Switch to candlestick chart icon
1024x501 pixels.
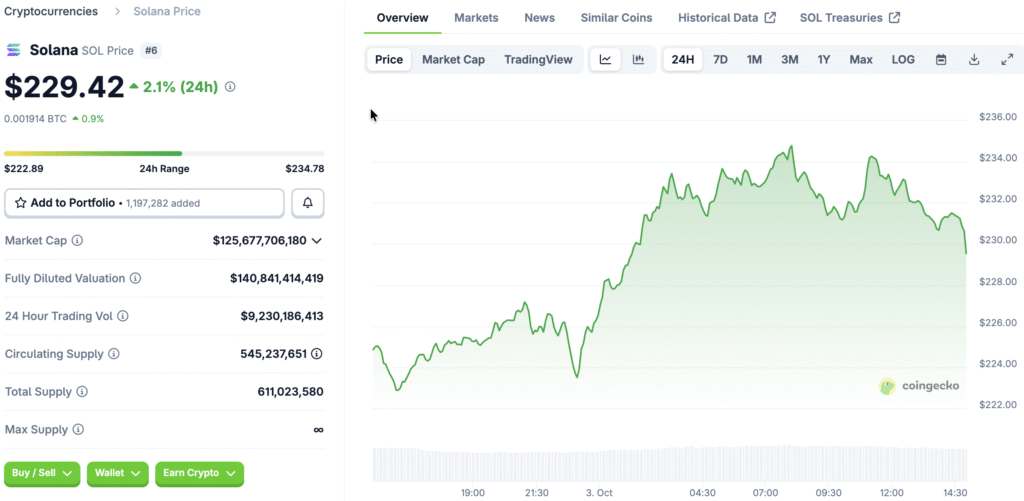pyautogui.click(x=638, y=60)
